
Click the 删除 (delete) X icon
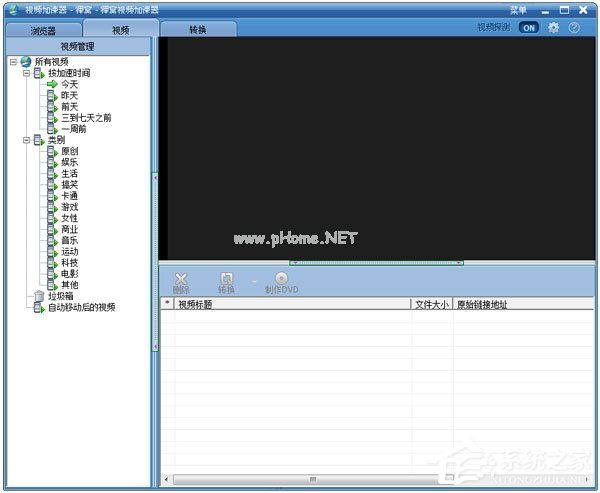coord(180,278)
